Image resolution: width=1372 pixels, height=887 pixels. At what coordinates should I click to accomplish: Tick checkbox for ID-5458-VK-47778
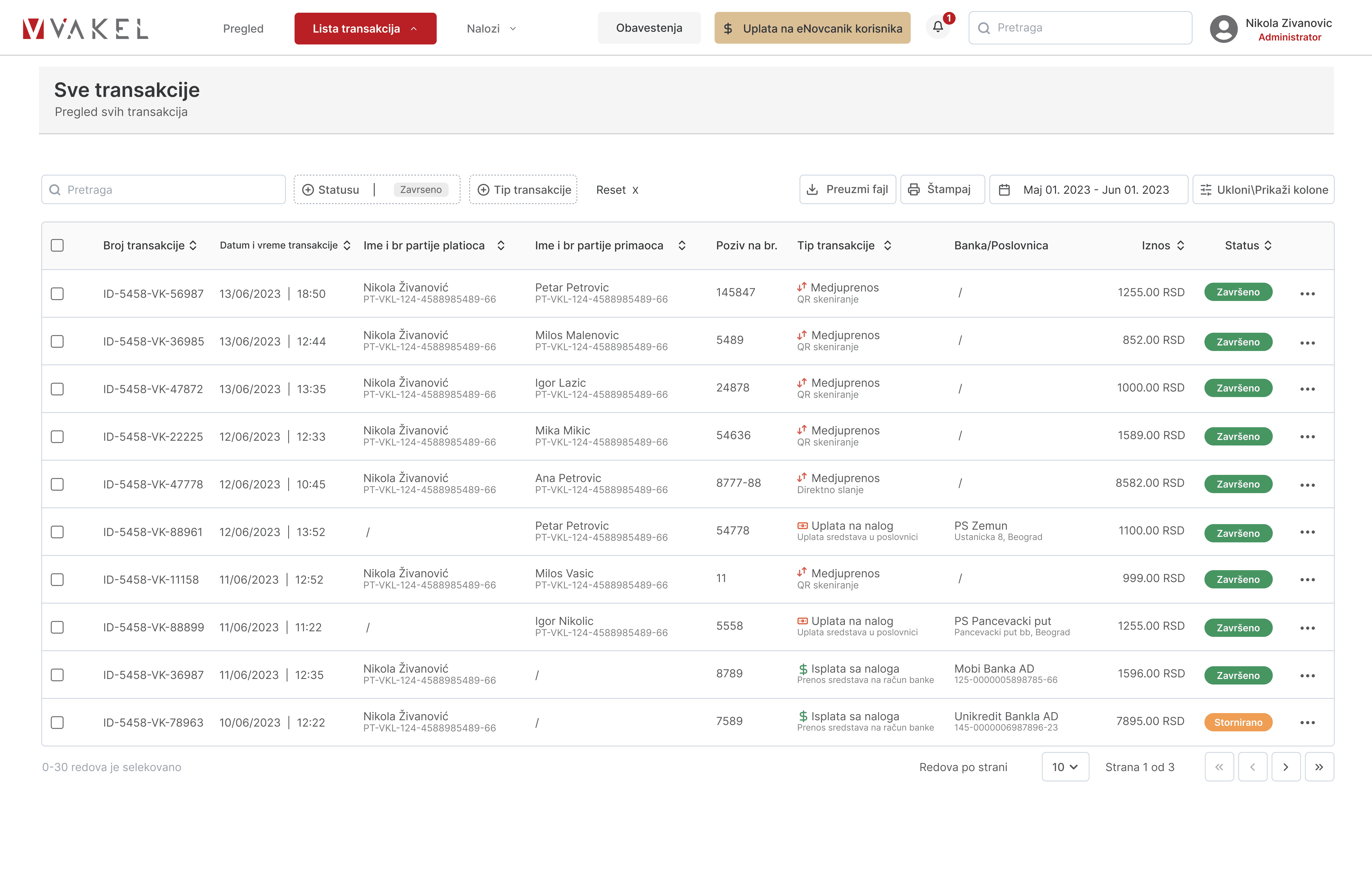click(x=57, y=484)
